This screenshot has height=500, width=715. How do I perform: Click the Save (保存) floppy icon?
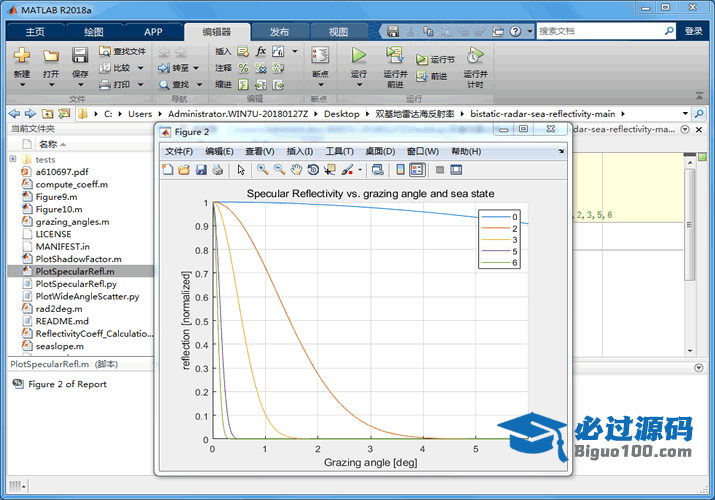point(80,56)
